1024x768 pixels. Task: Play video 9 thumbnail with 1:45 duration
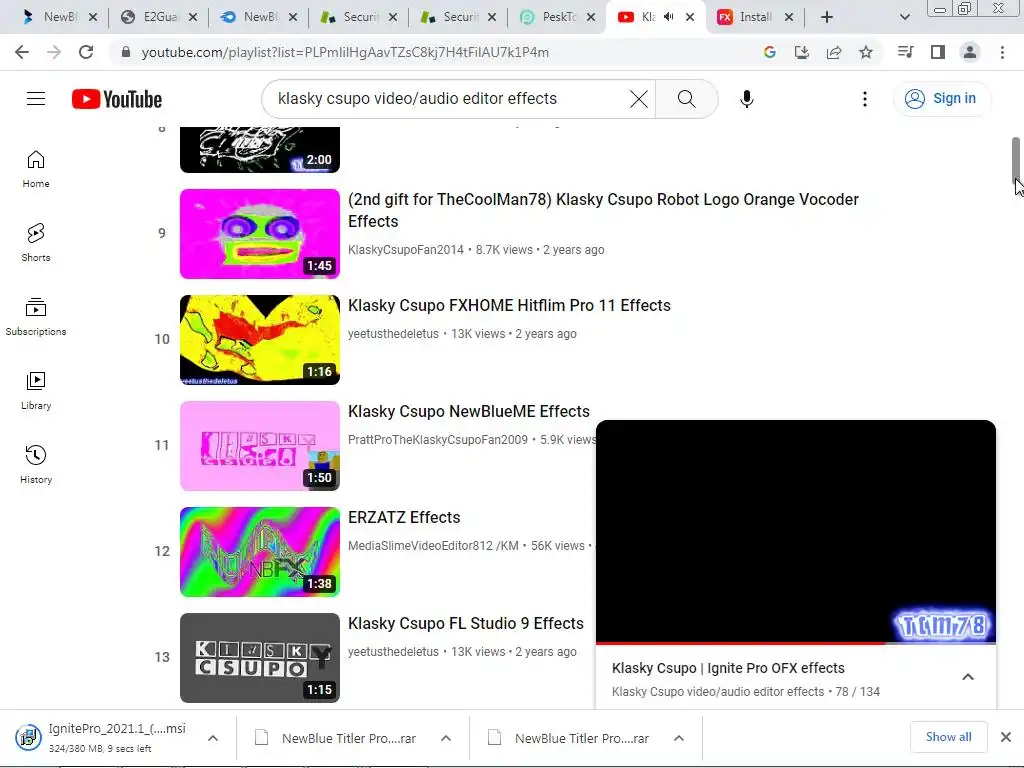coord(260,234)
